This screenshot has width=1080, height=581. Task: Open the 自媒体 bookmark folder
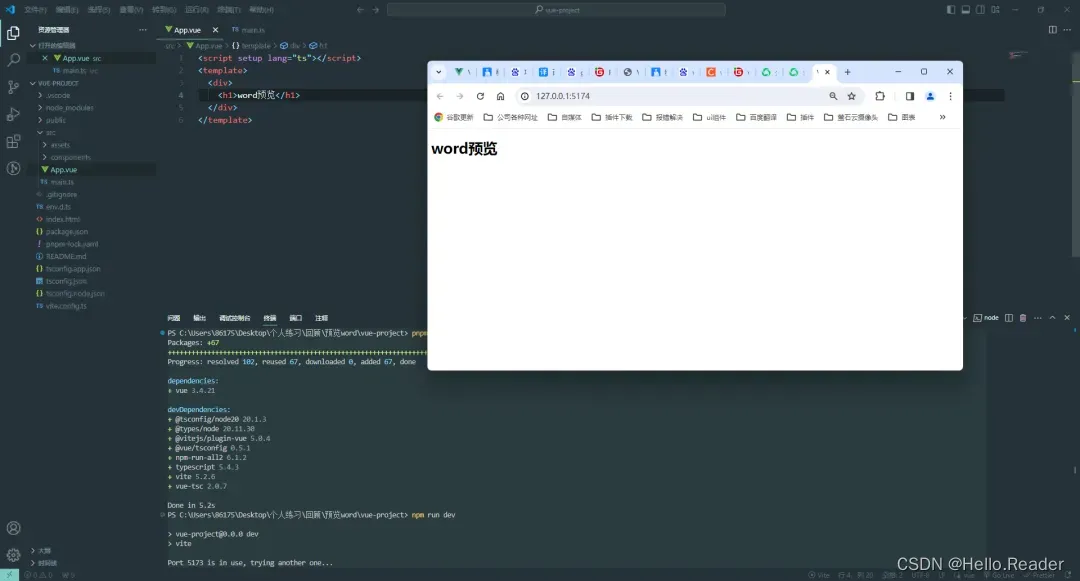[564, 117]
